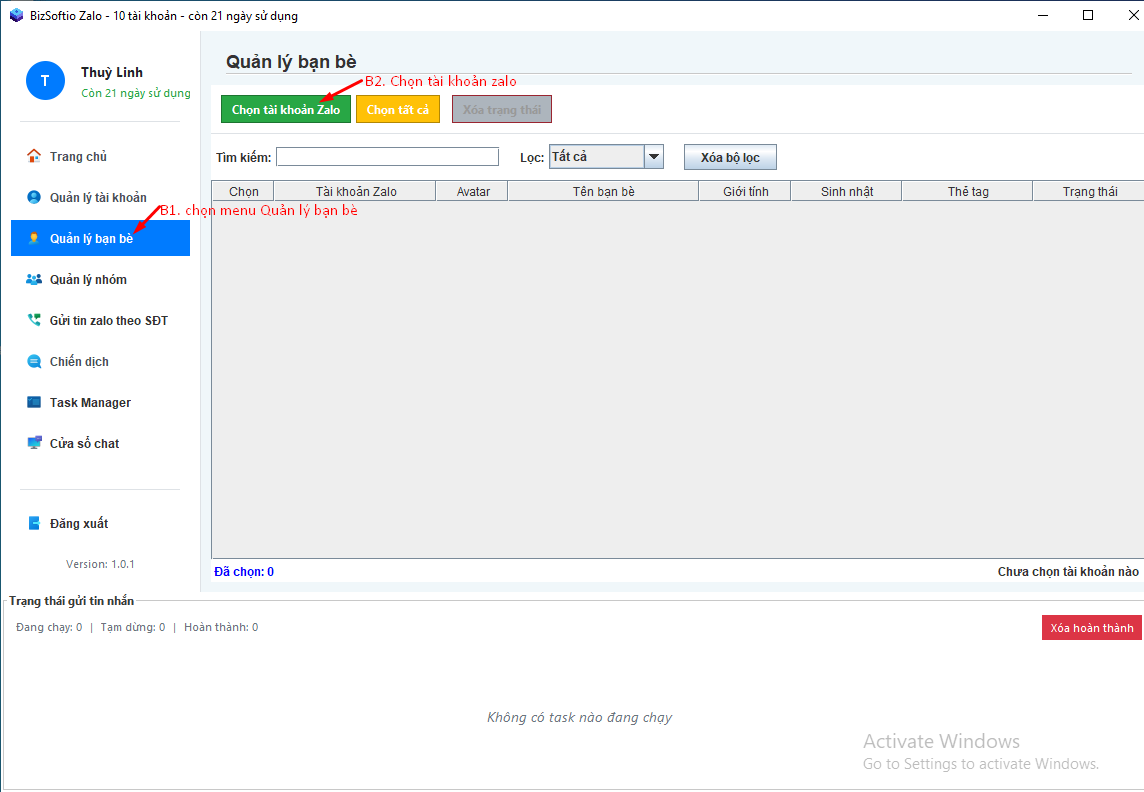Click the Quản lý tài khoản icon
The height and width of the screenshot is (792, 1144).
[34, 197]
